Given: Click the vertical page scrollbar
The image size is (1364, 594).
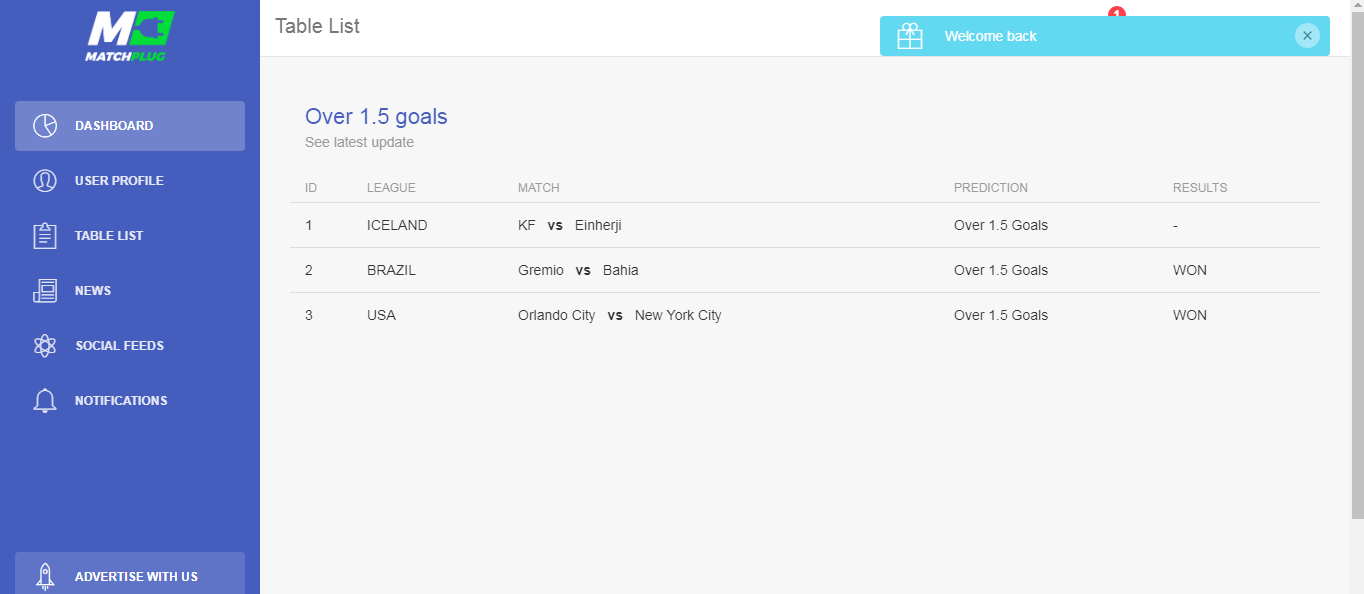Looking at the screenshot, I should pos(1357,260).
